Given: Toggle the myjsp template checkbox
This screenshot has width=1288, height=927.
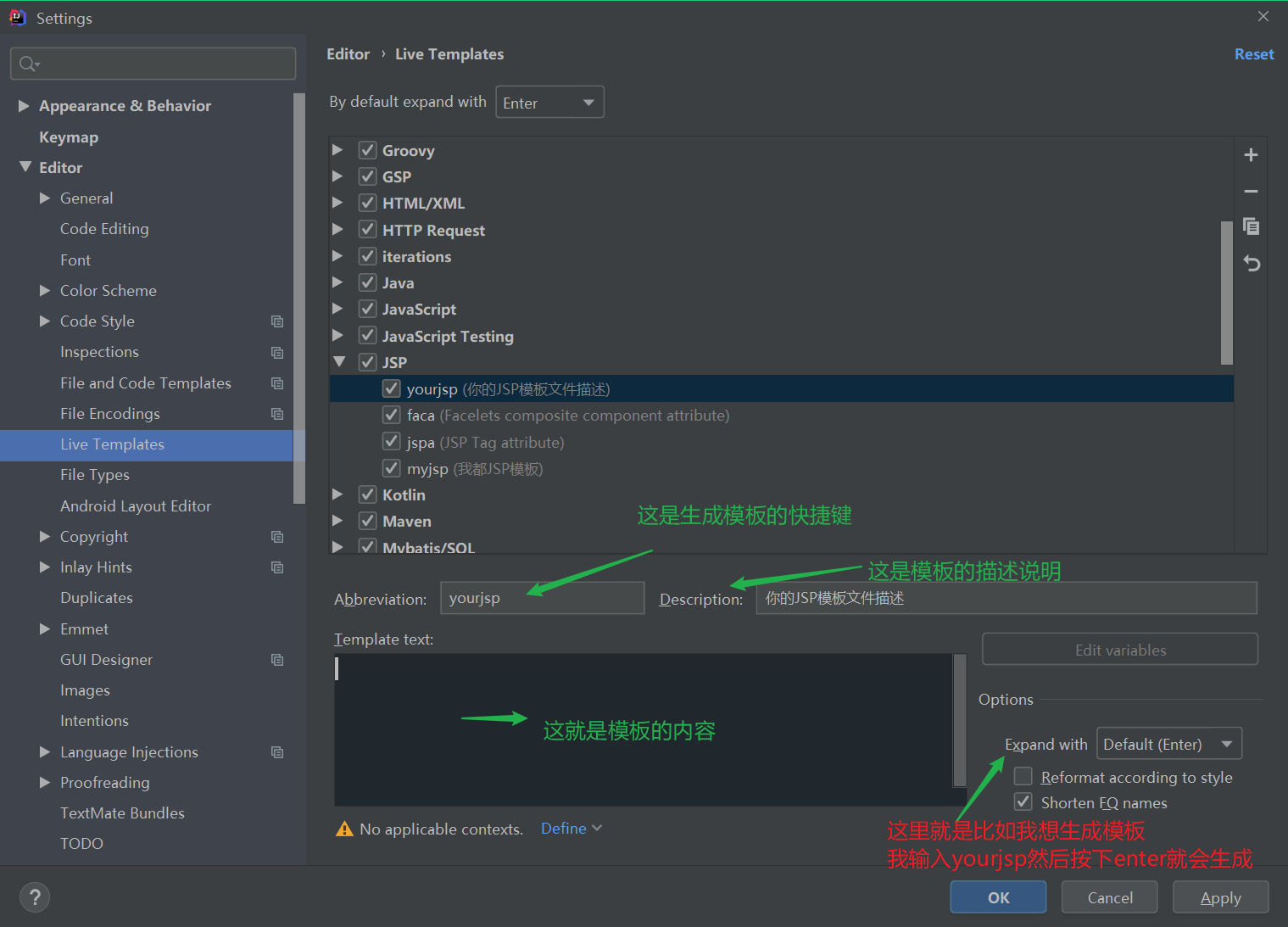Looking at the screenshot, I should (x=391, y=468).
